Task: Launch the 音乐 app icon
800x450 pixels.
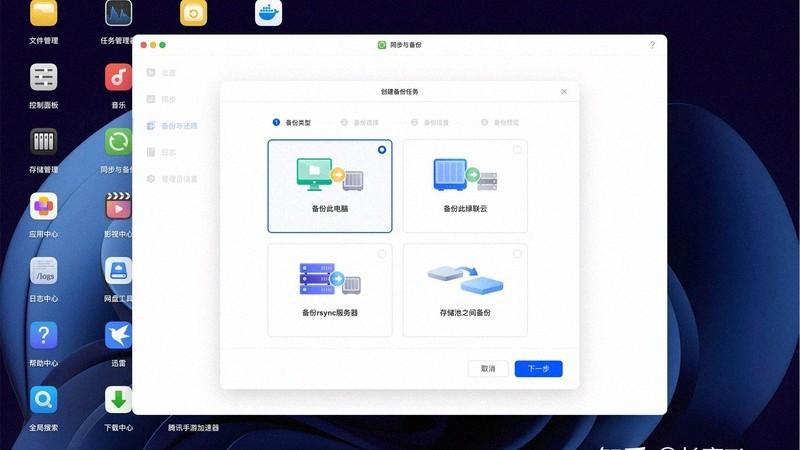Action: click(x=118, y=77)
